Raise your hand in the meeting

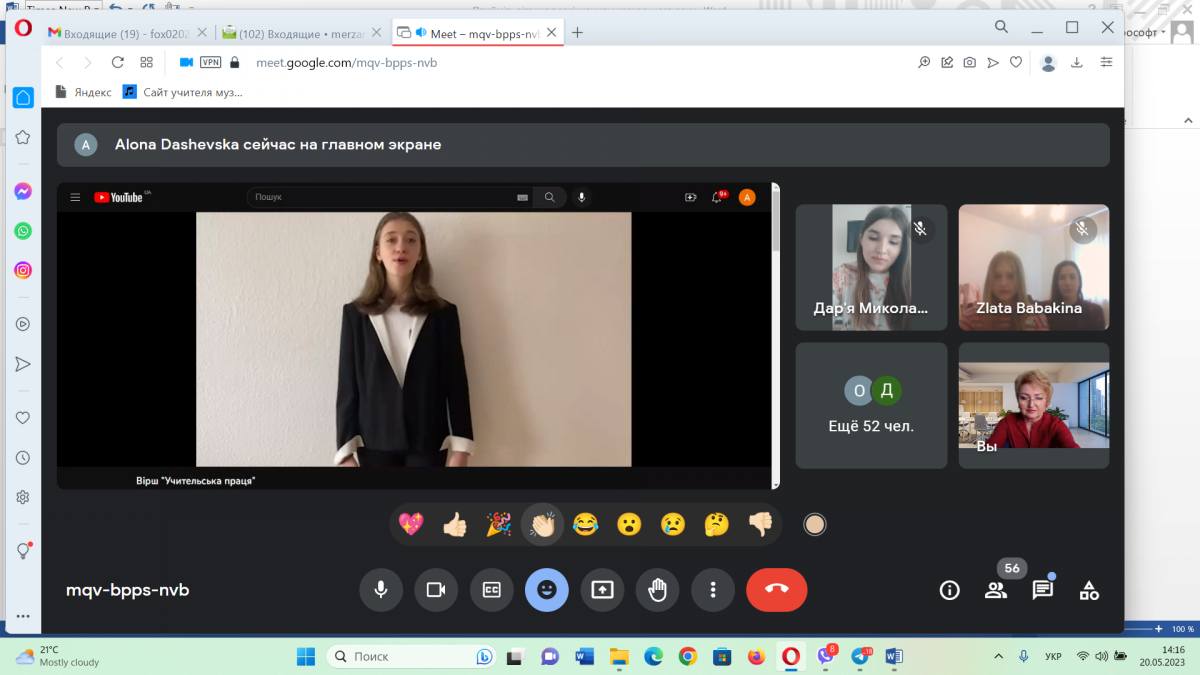[657, 589]
